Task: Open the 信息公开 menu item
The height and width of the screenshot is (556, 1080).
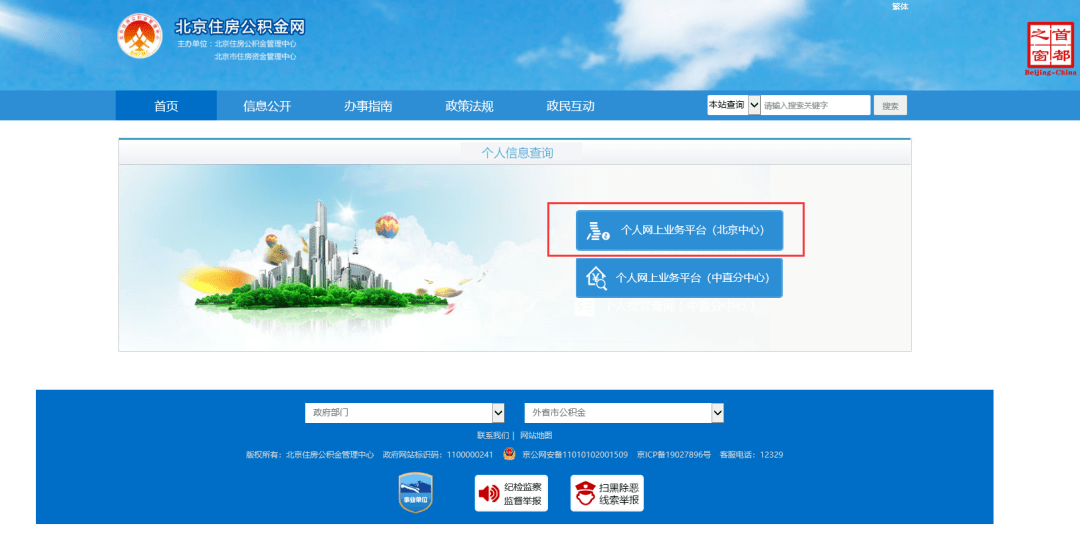Action: (267, 106)
